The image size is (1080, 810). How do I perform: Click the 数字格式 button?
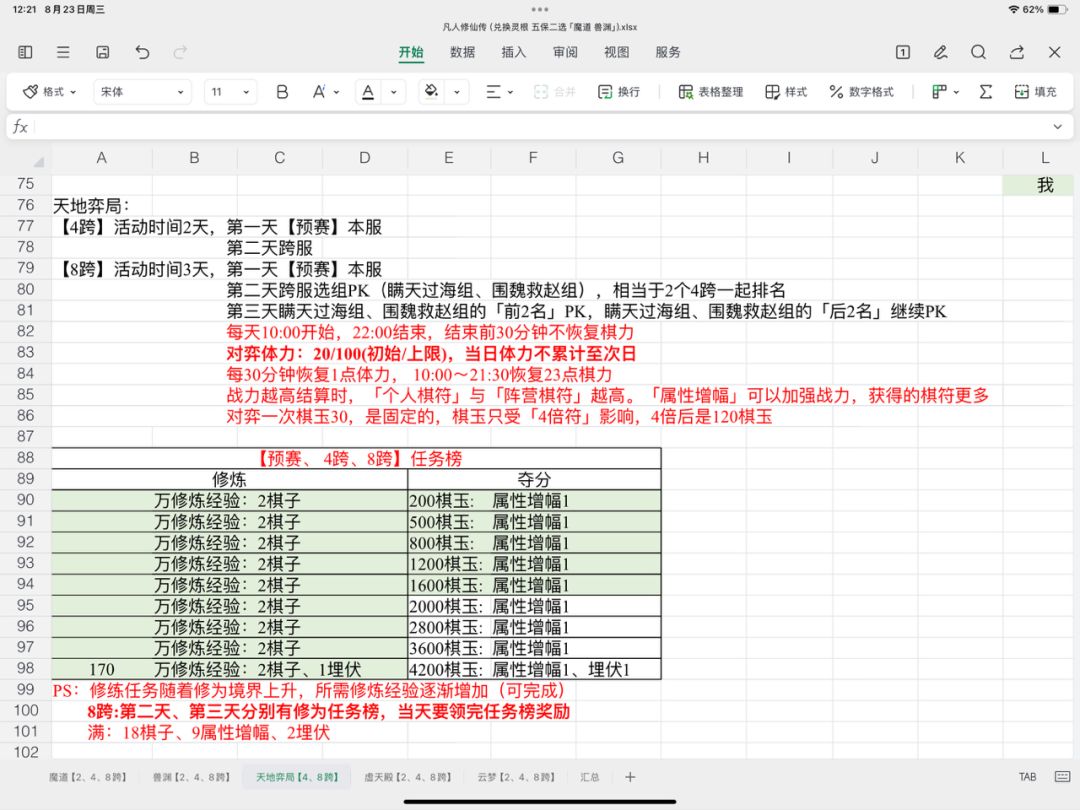pyautogui.click(x=860, y=92)
